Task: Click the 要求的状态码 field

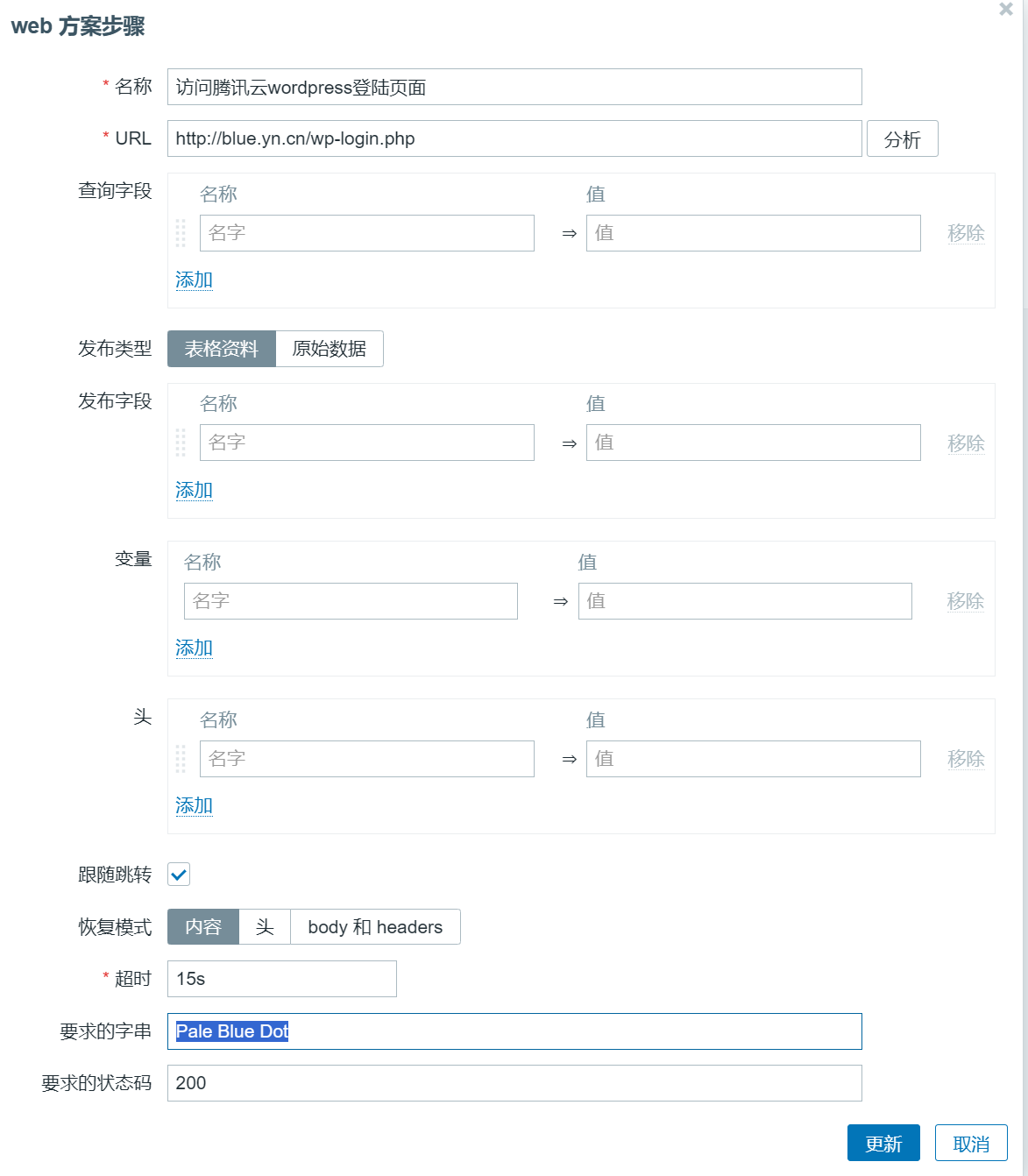Action: click(514, 1083)
